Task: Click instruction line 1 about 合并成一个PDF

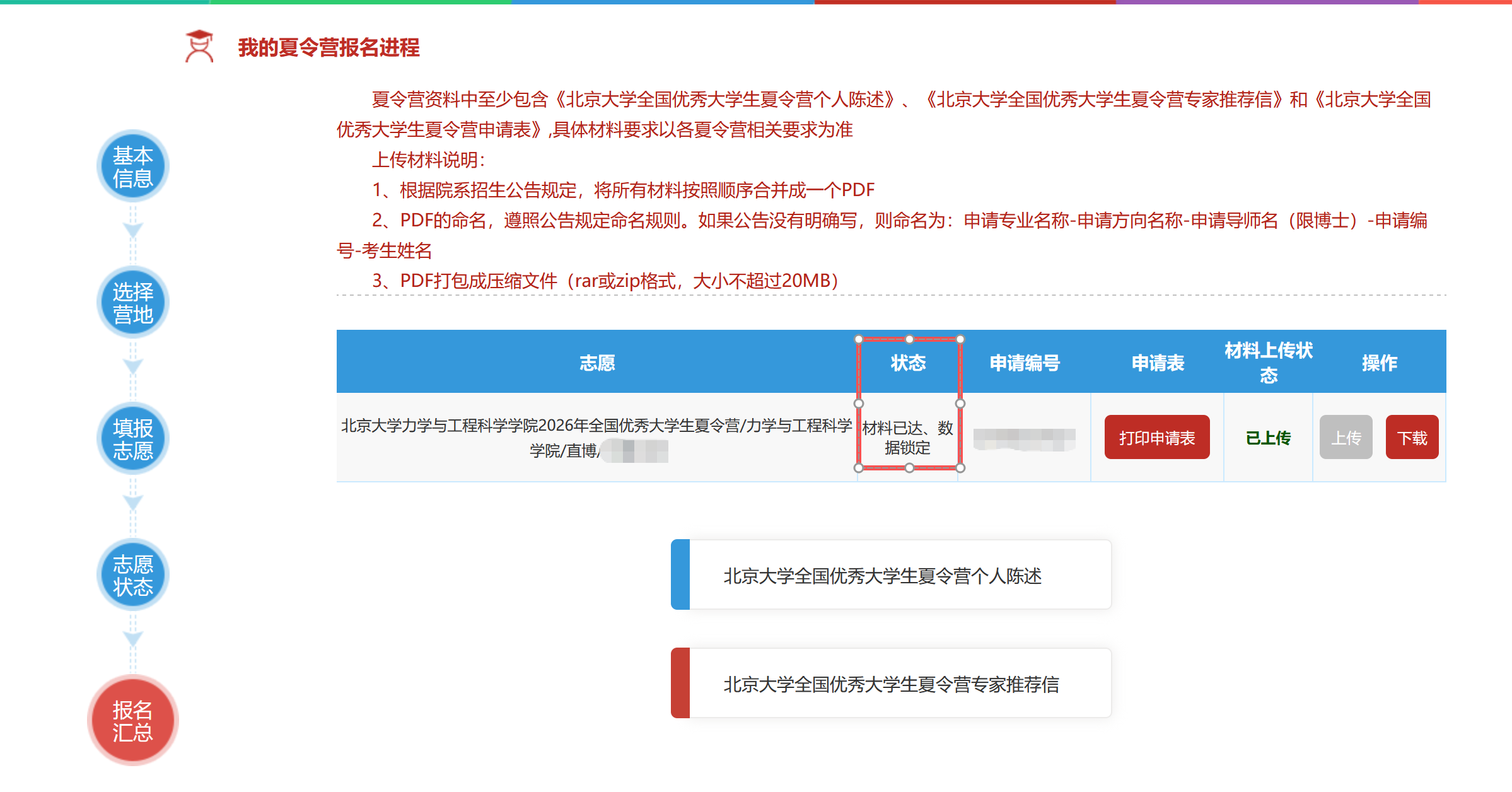Action: [623, 190]
